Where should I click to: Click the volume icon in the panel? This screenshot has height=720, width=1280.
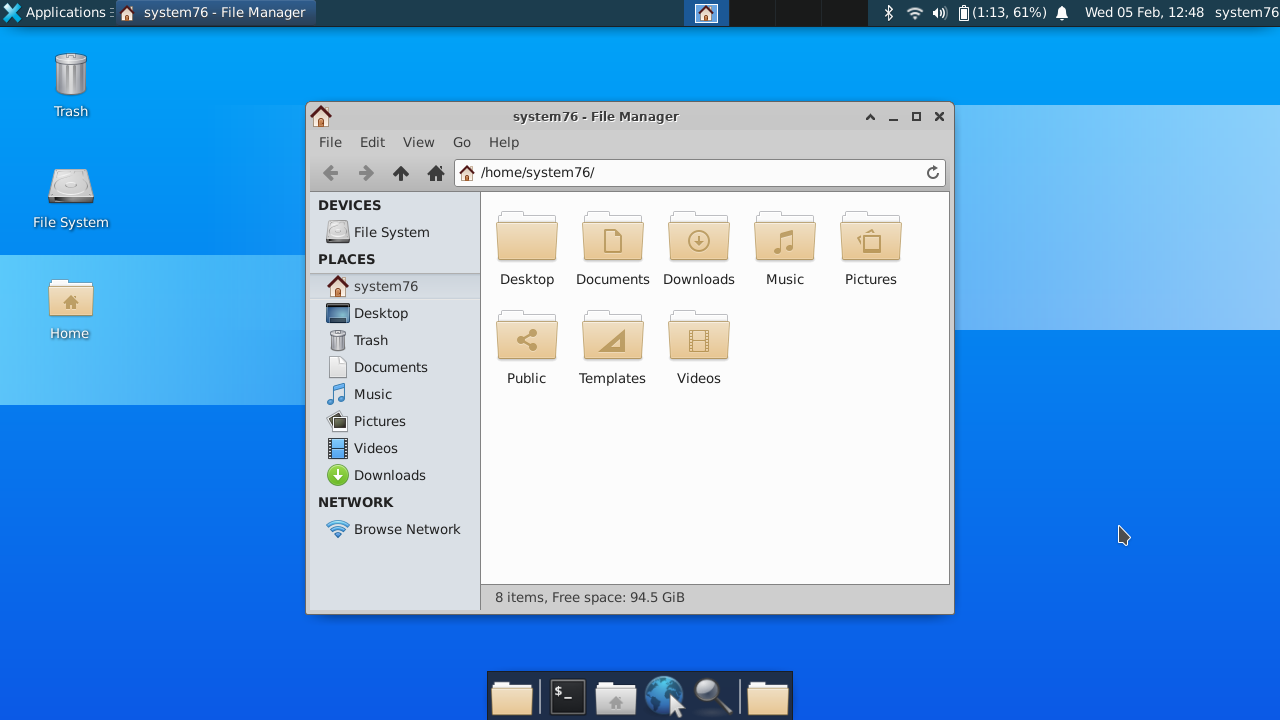(940, 13)
